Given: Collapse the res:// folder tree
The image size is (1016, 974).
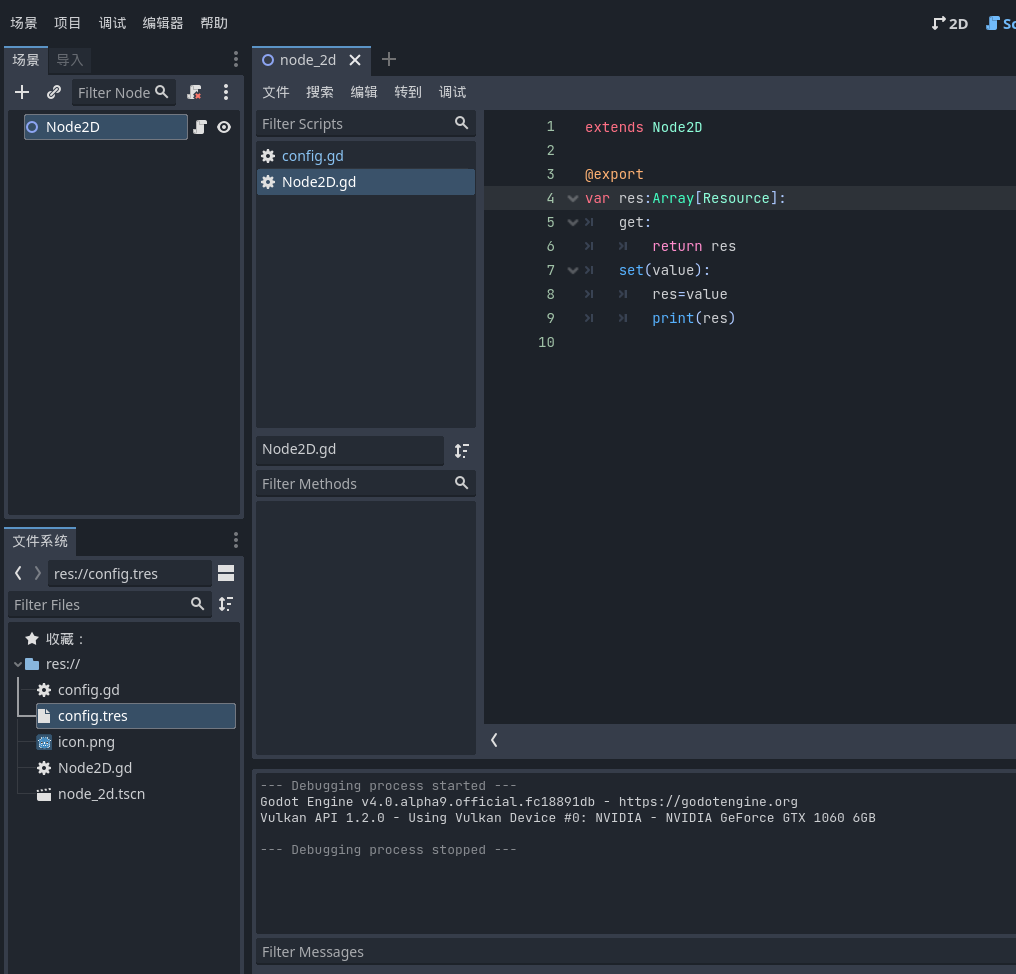Looking at the screenshot, I should tap(18, 664).
